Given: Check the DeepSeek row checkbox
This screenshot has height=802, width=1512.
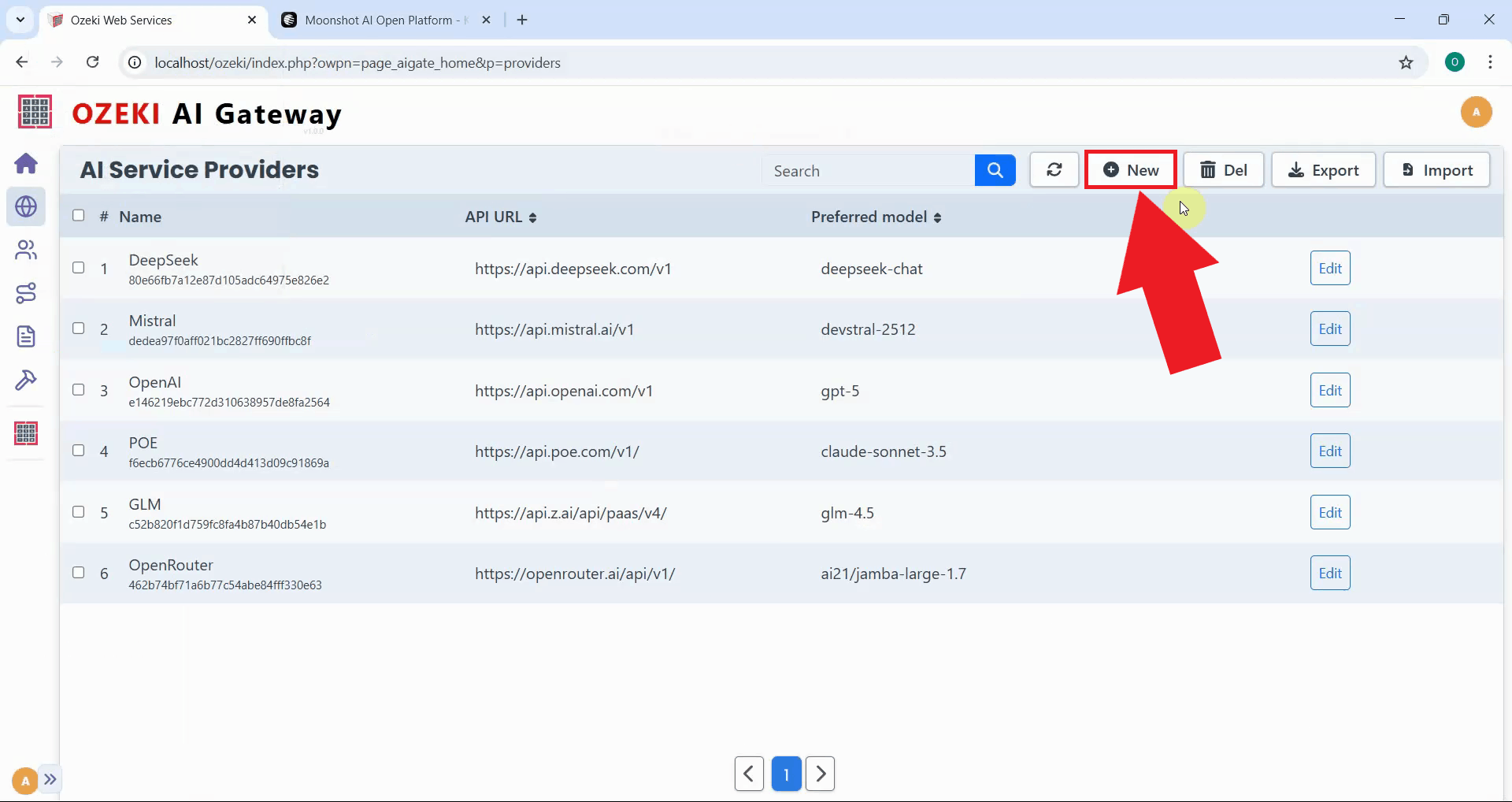Looking at the screenshot, I should 79,268.
